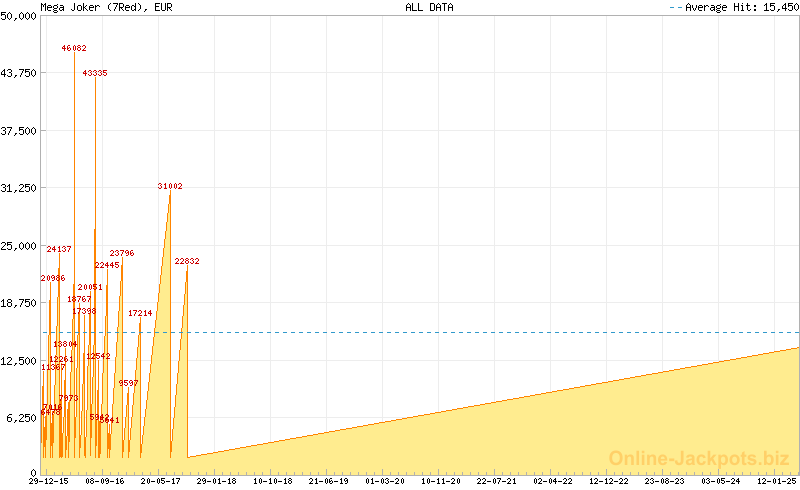
Task: Select the 43335 peak value label
Action: coord(95,73)
